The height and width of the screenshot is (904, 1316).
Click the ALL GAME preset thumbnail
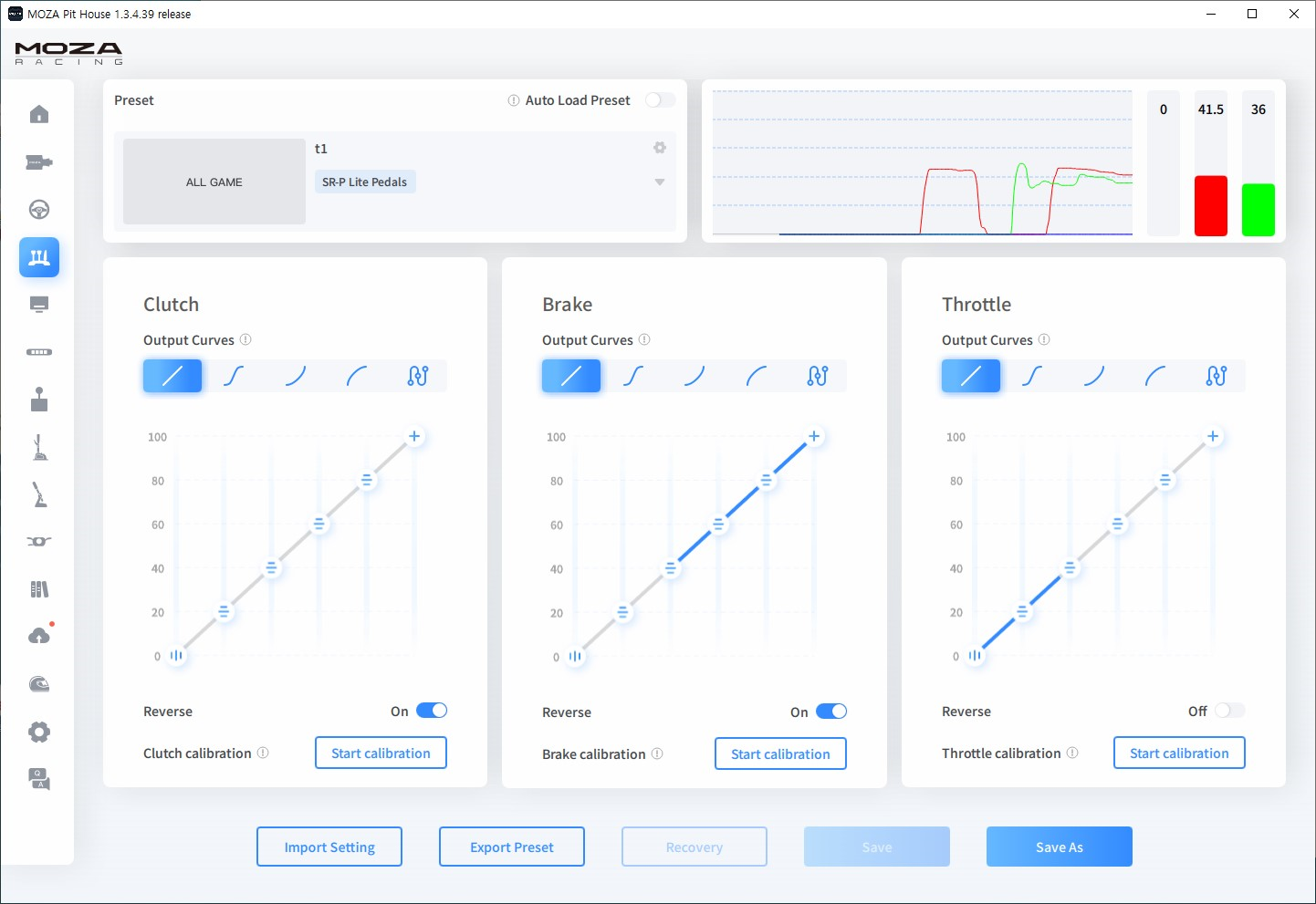pos(214,182)
